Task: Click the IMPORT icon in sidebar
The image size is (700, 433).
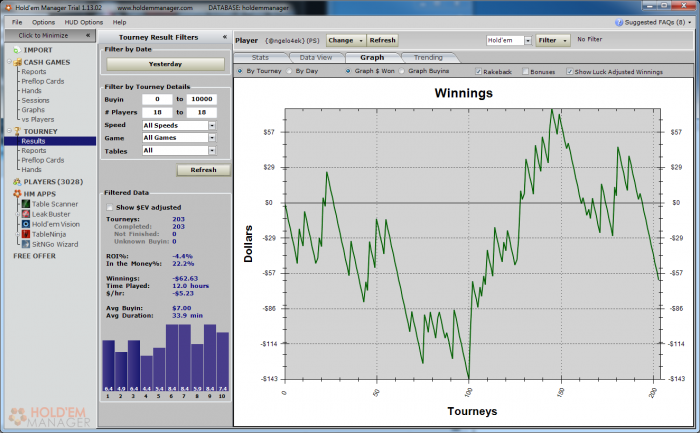Action: coord(17,50)
